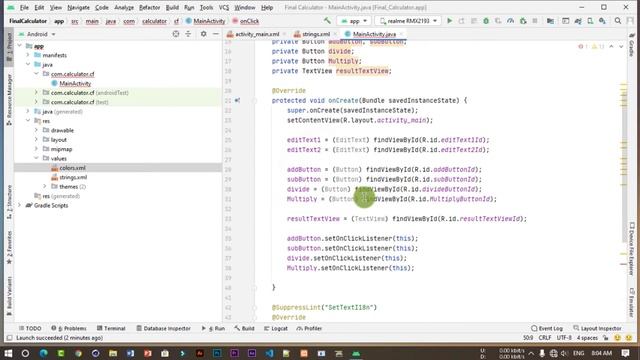
Task: Open the Terminal tool window
Action: tap(111, 328)
